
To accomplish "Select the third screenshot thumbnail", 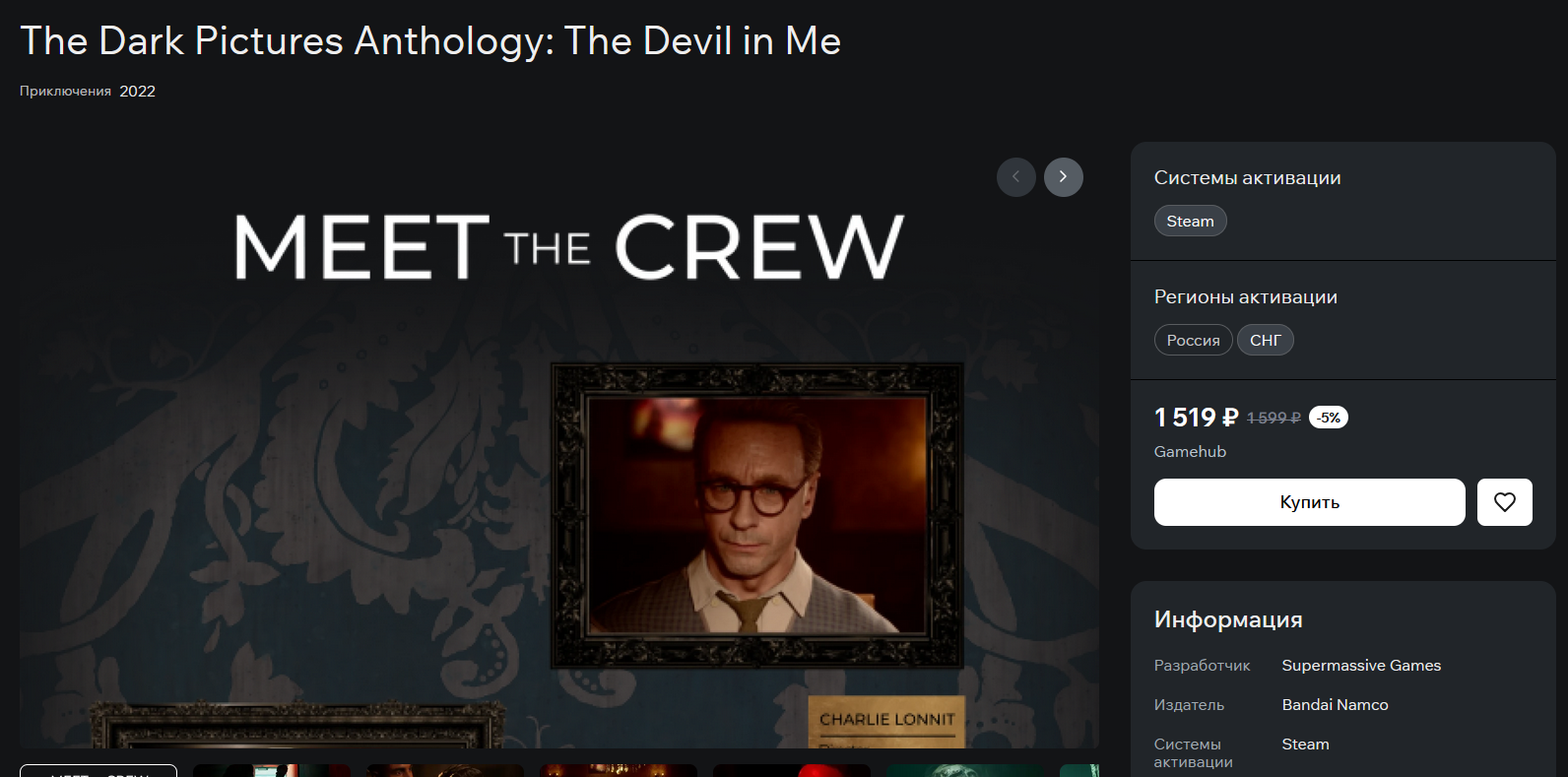I will 445,770.
